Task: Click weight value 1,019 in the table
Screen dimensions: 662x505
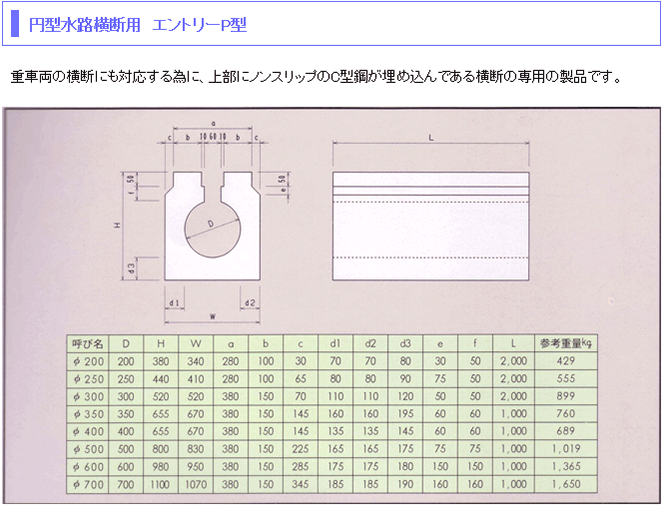Action: [566, 448]
